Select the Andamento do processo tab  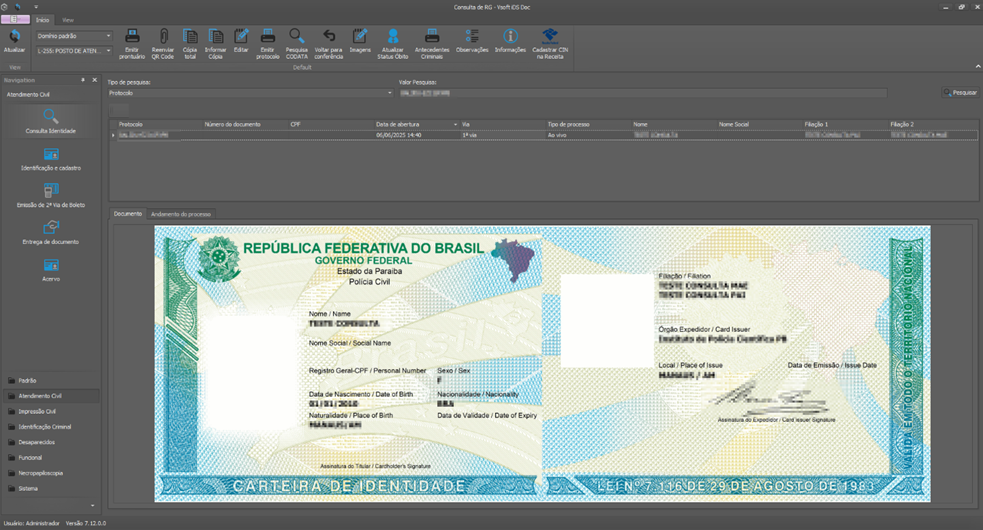tap(181, 214)
